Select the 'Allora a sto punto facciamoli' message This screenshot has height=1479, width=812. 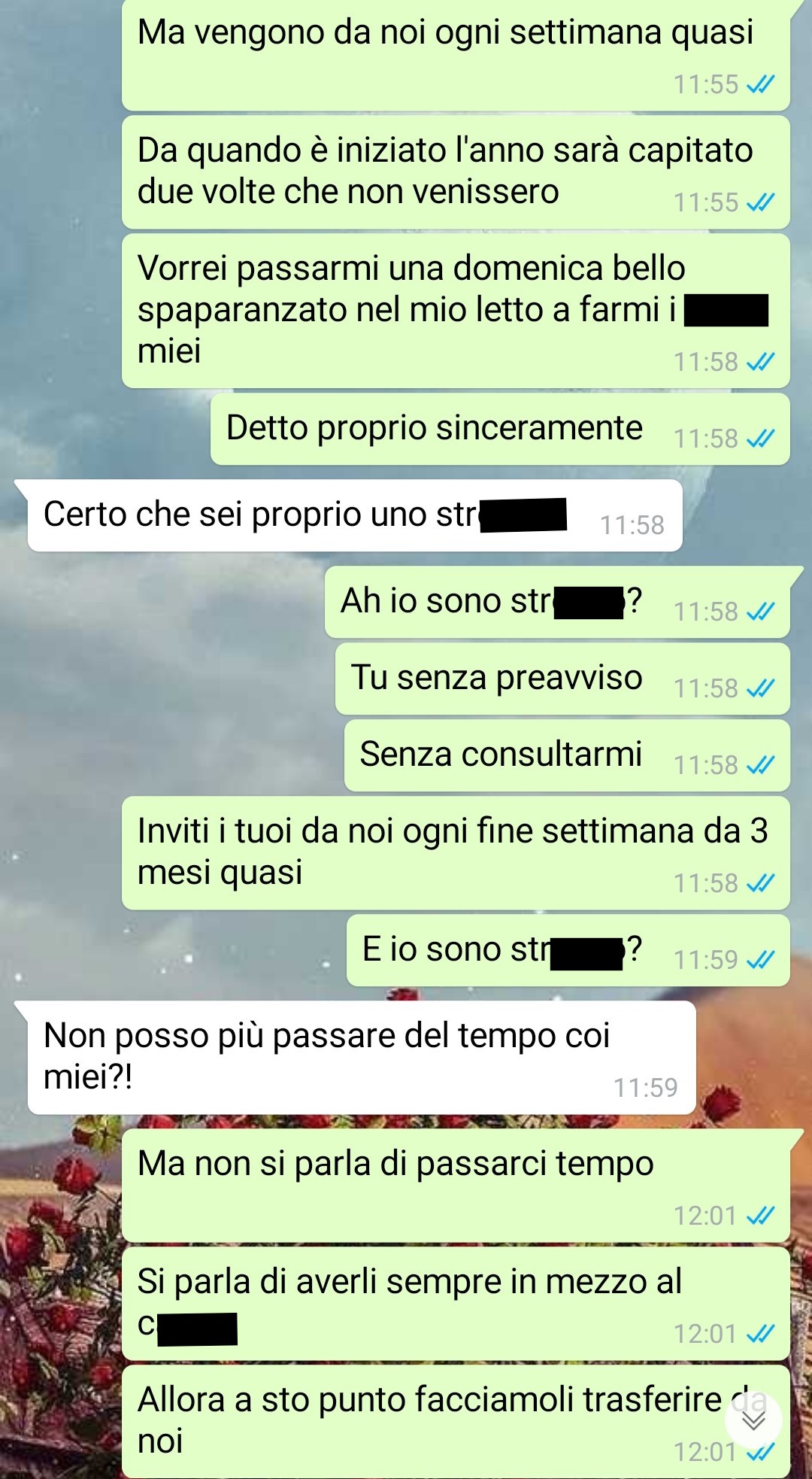(456, 1422)
